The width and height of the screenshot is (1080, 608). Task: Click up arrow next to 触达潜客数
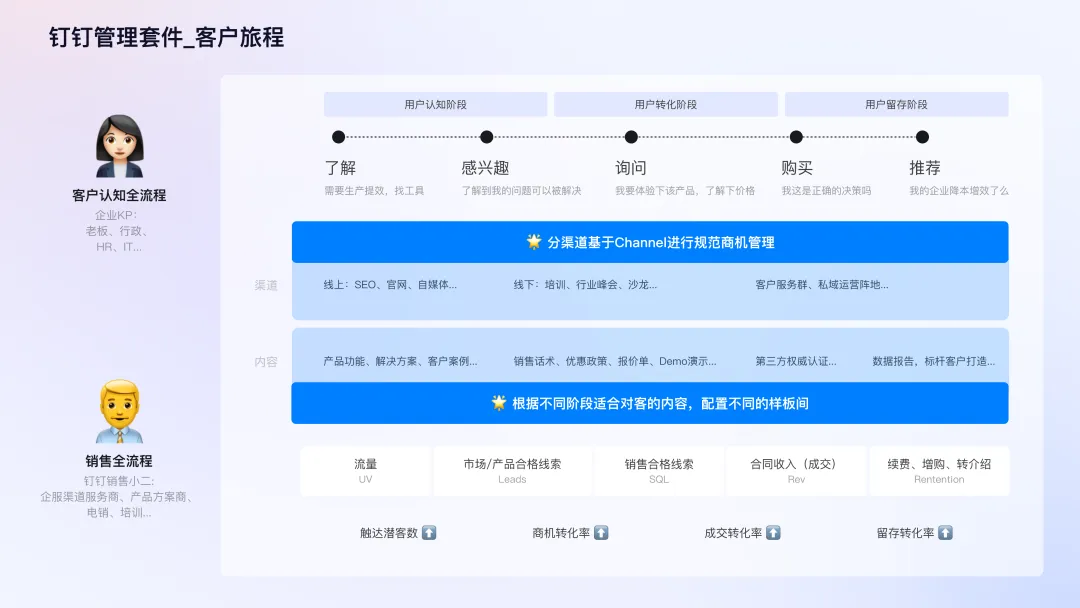coord(429,533)
